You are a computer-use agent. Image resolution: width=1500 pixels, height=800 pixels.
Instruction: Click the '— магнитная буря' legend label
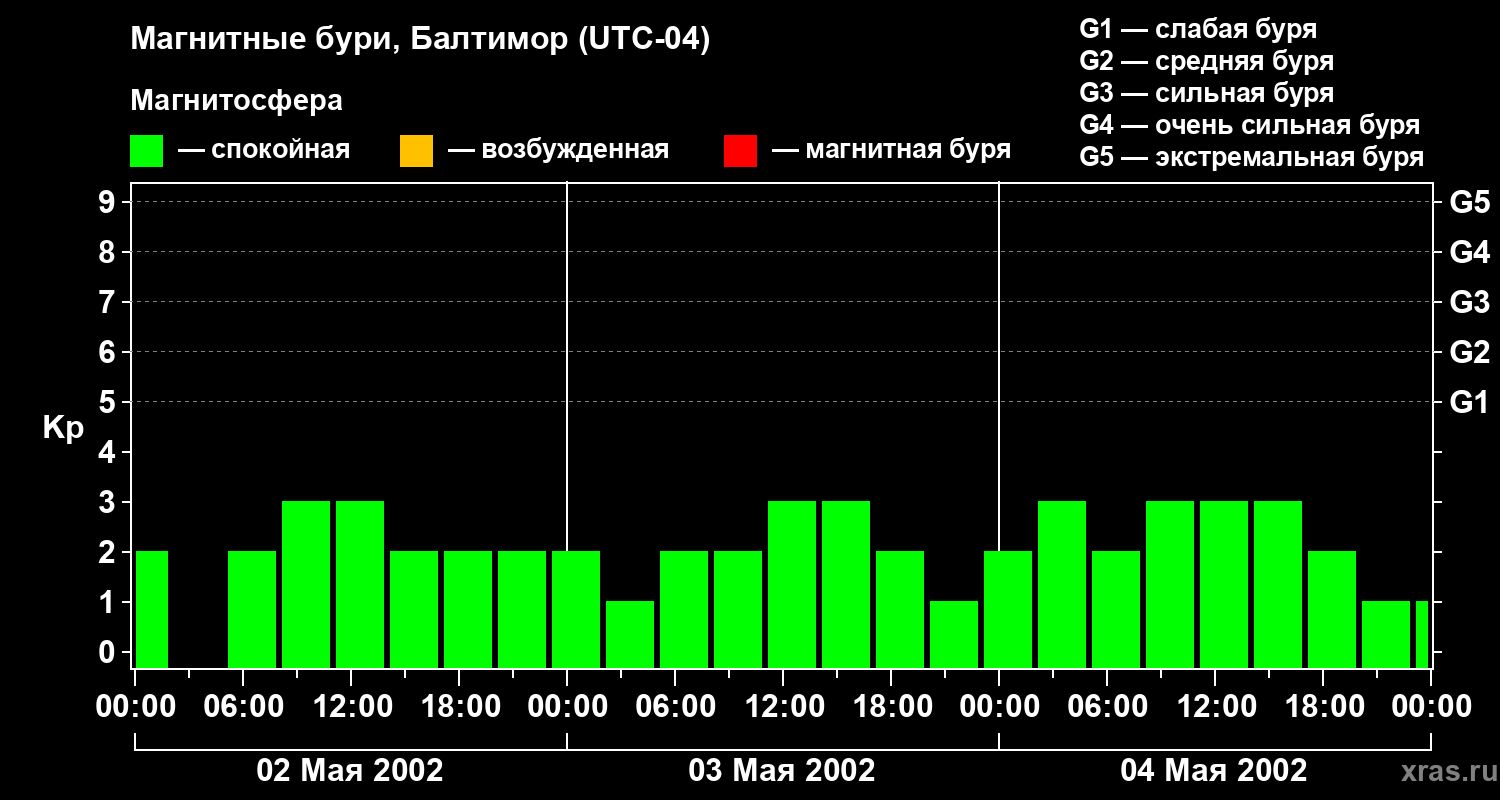tap(891, 150)
